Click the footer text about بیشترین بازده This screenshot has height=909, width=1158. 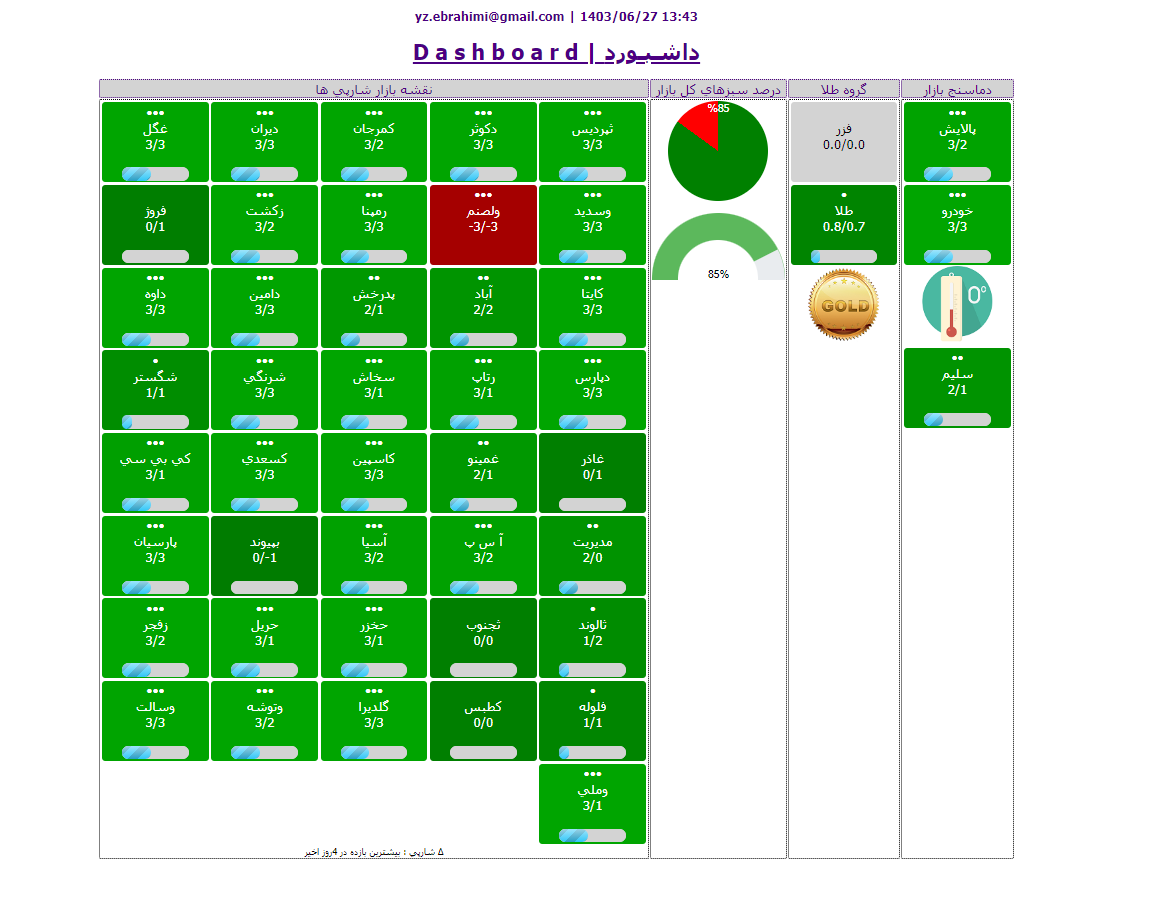click(x=374, y=852)
